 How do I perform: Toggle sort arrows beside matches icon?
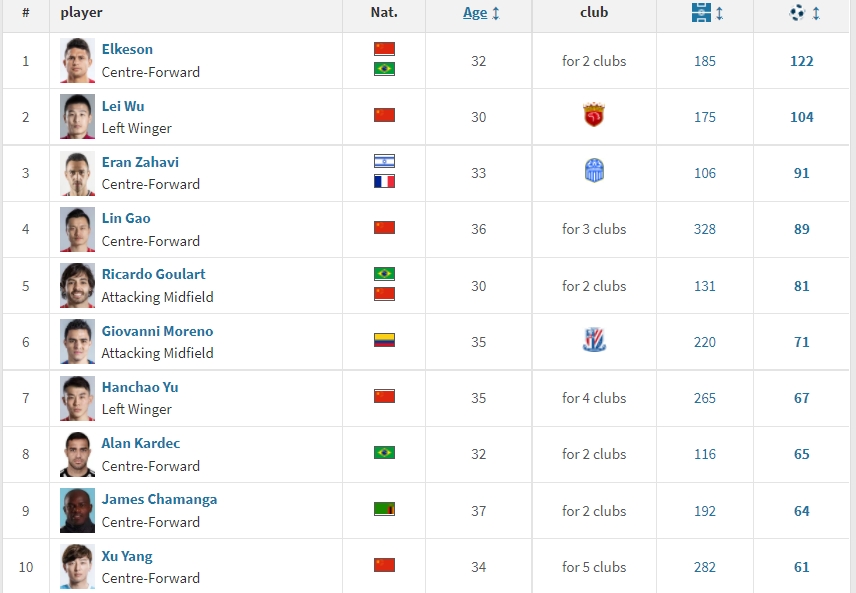pos(720,13)
